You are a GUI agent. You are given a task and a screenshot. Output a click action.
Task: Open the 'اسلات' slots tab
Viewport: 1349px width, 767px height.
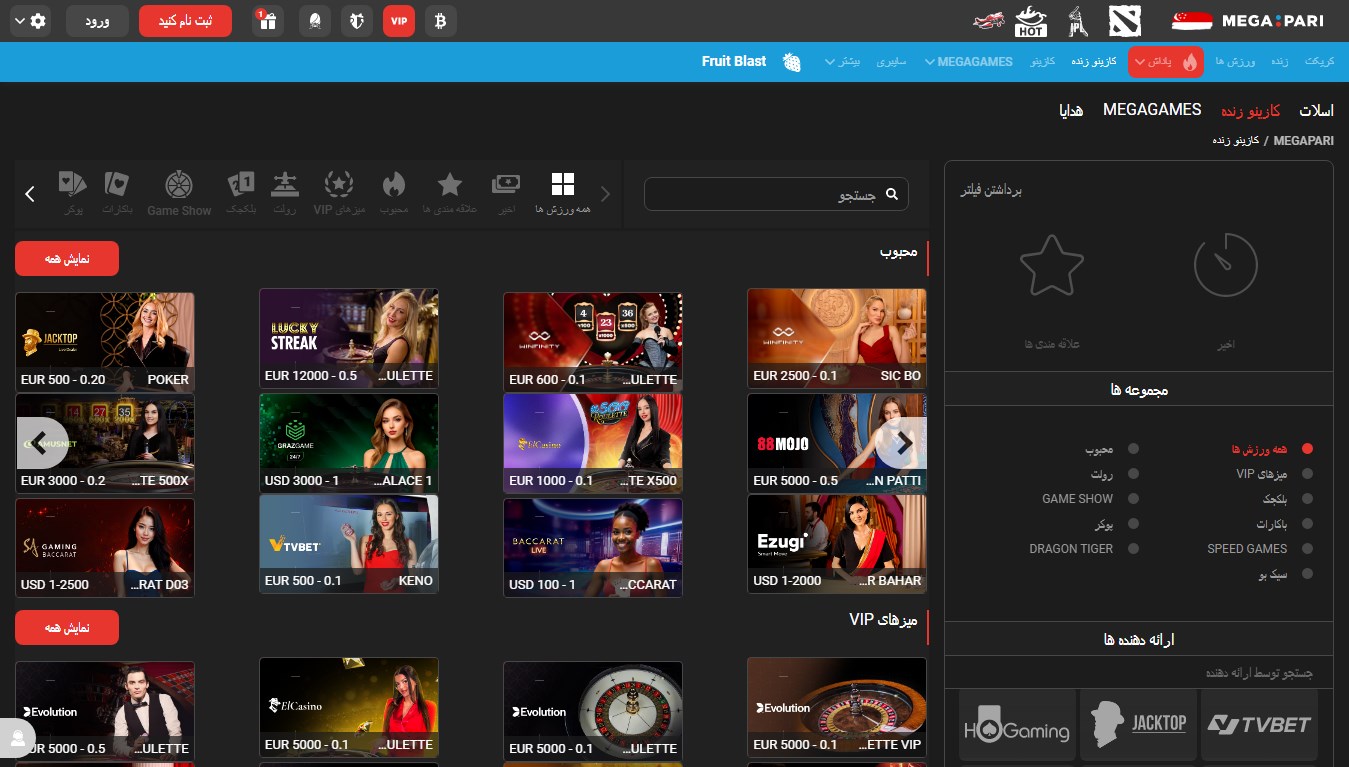[x=1316, y=110]
